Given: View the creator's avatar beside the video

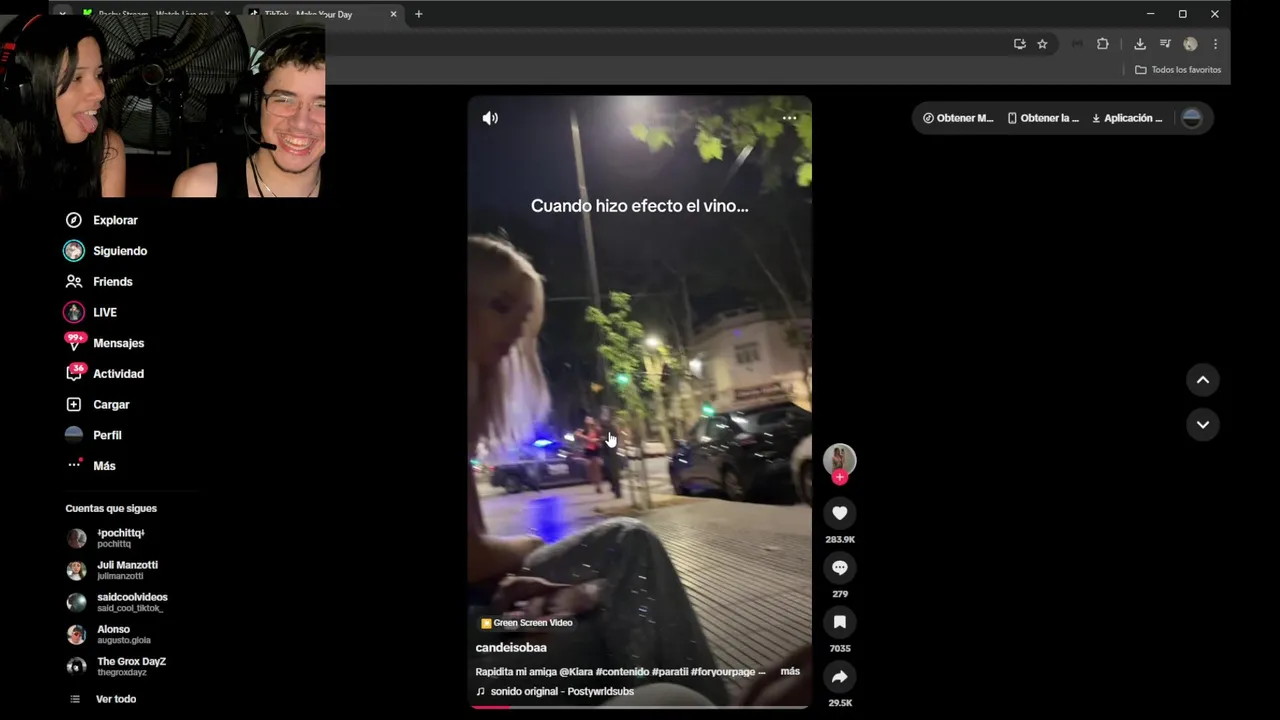Looking at the screenshot, I should point(840,459).
